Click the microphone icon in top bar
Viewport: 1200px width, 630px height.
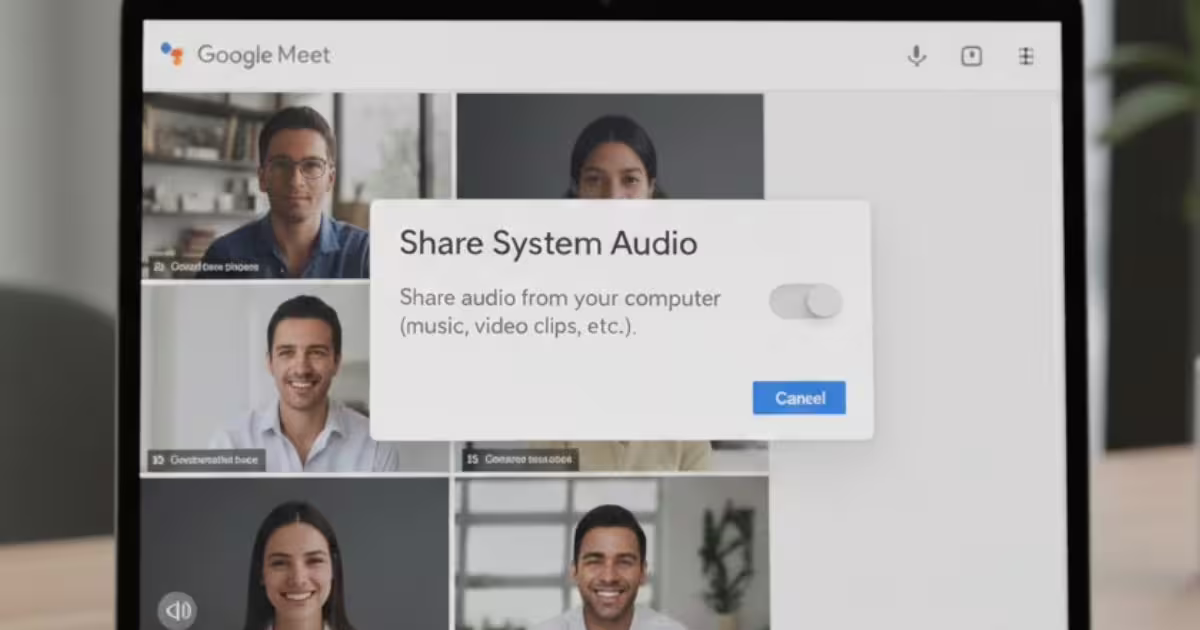click(916, 56)
